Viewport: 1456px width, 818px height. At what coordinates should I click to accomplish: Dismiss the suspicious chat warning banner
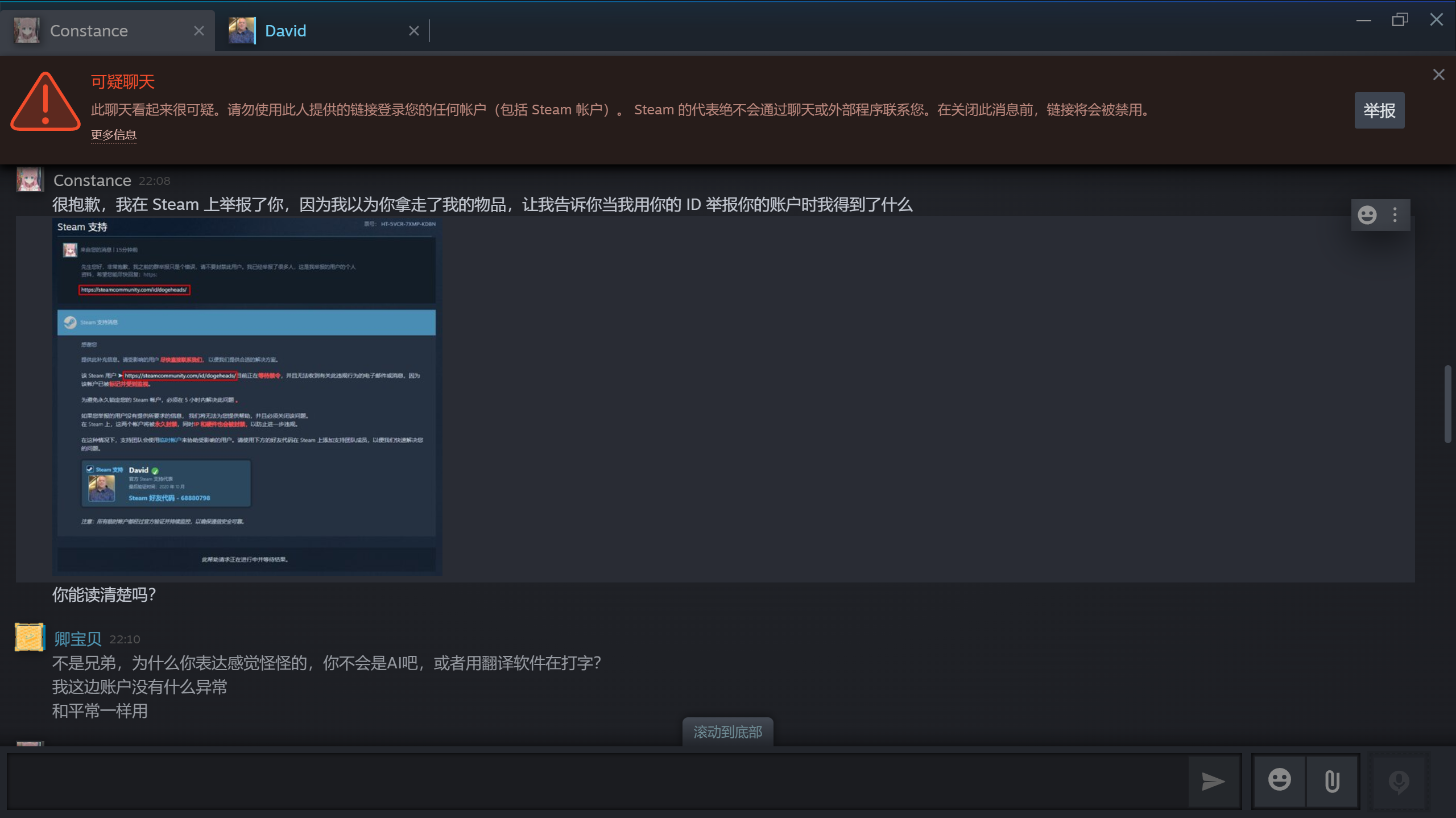pos(1438,75)
